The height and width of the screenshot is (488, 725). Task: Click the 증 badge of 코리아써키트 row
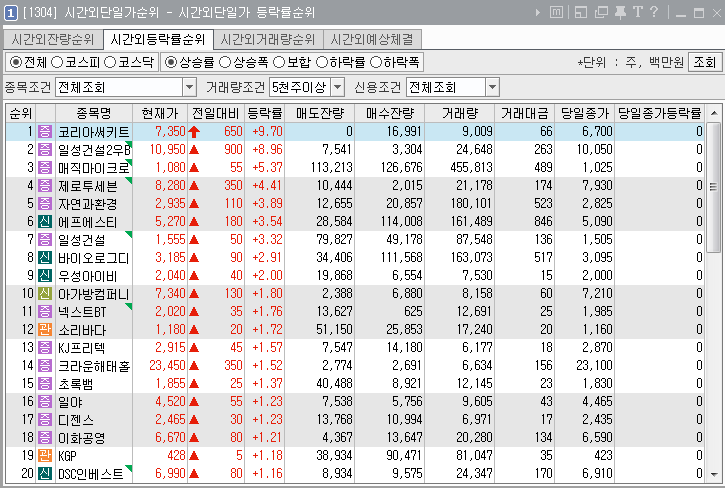(45, 131)
